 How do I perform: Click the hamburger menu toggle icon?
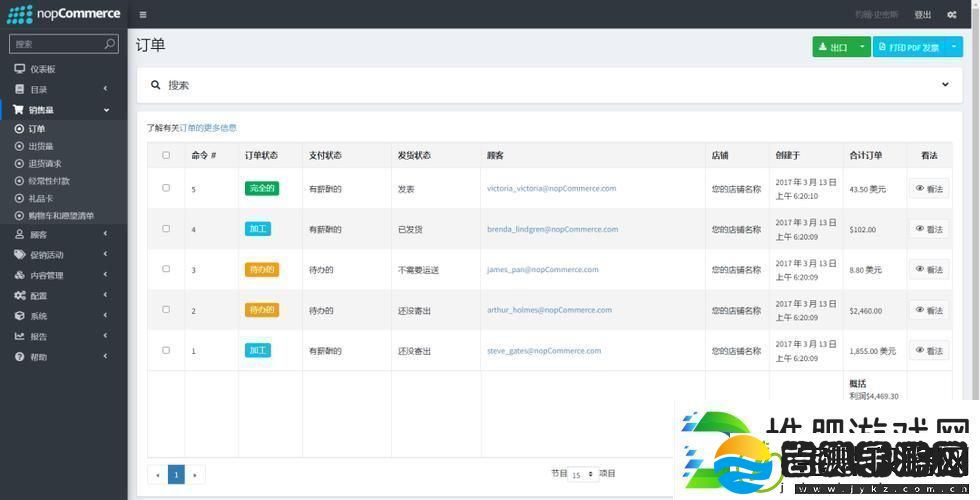(143, 15)
